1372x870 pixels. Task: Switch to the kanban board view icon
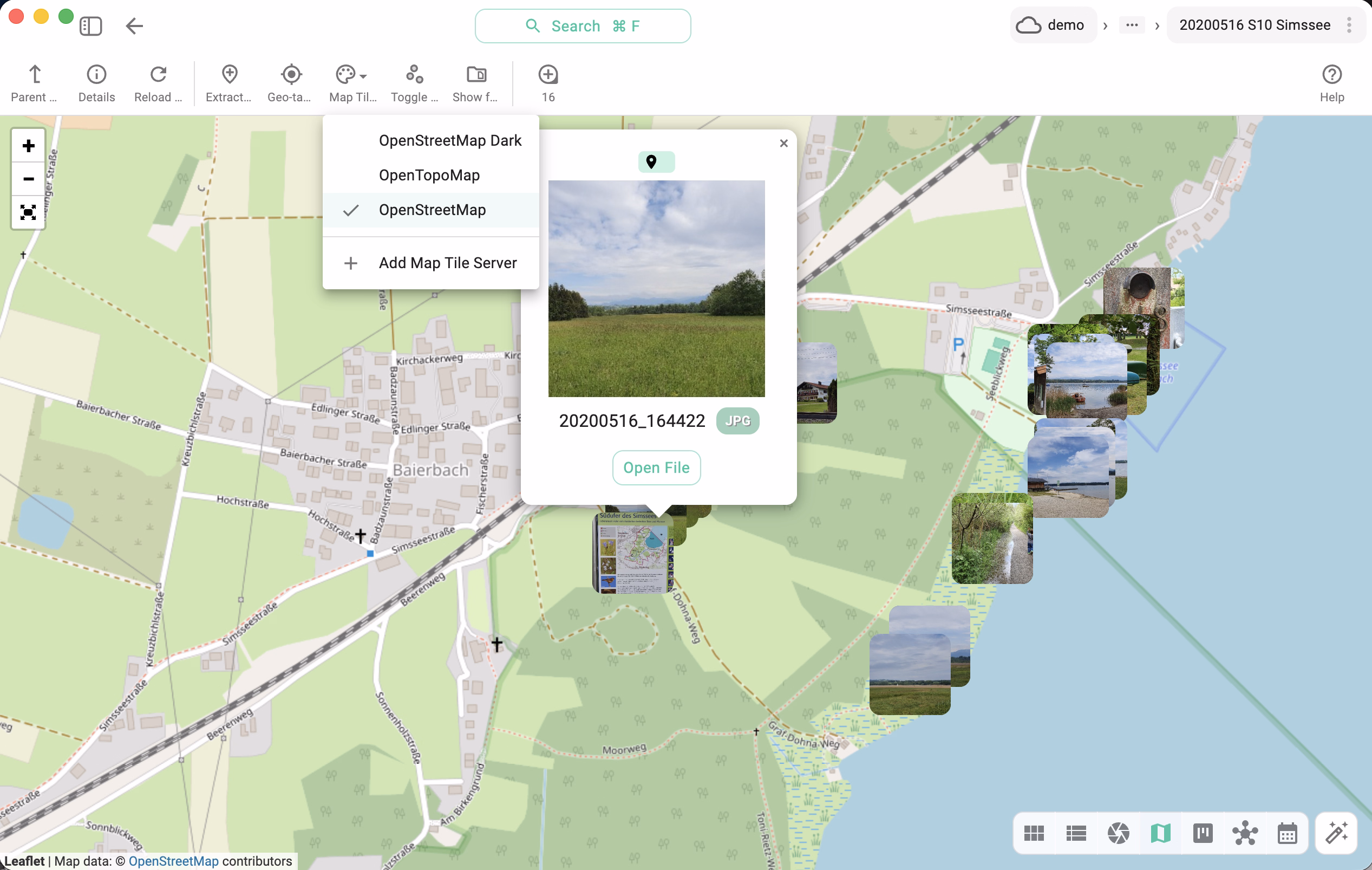click(1203, 834)
